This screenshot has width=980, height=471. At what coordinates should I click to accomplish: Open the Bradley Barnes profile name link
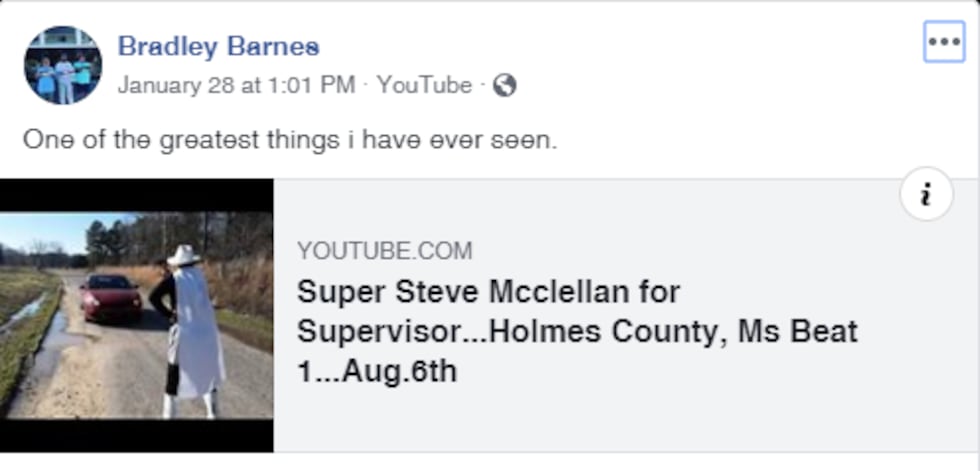pos(218,46)
